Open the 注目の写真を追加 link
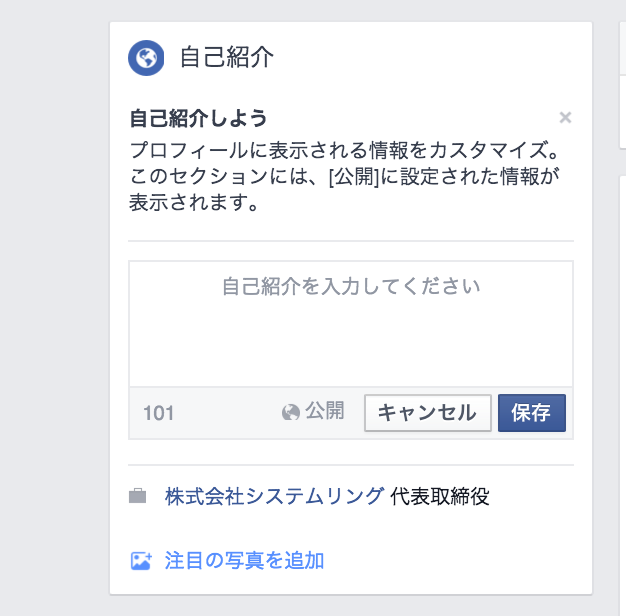This screenshot has height=616, width=626. coord(244,560)
